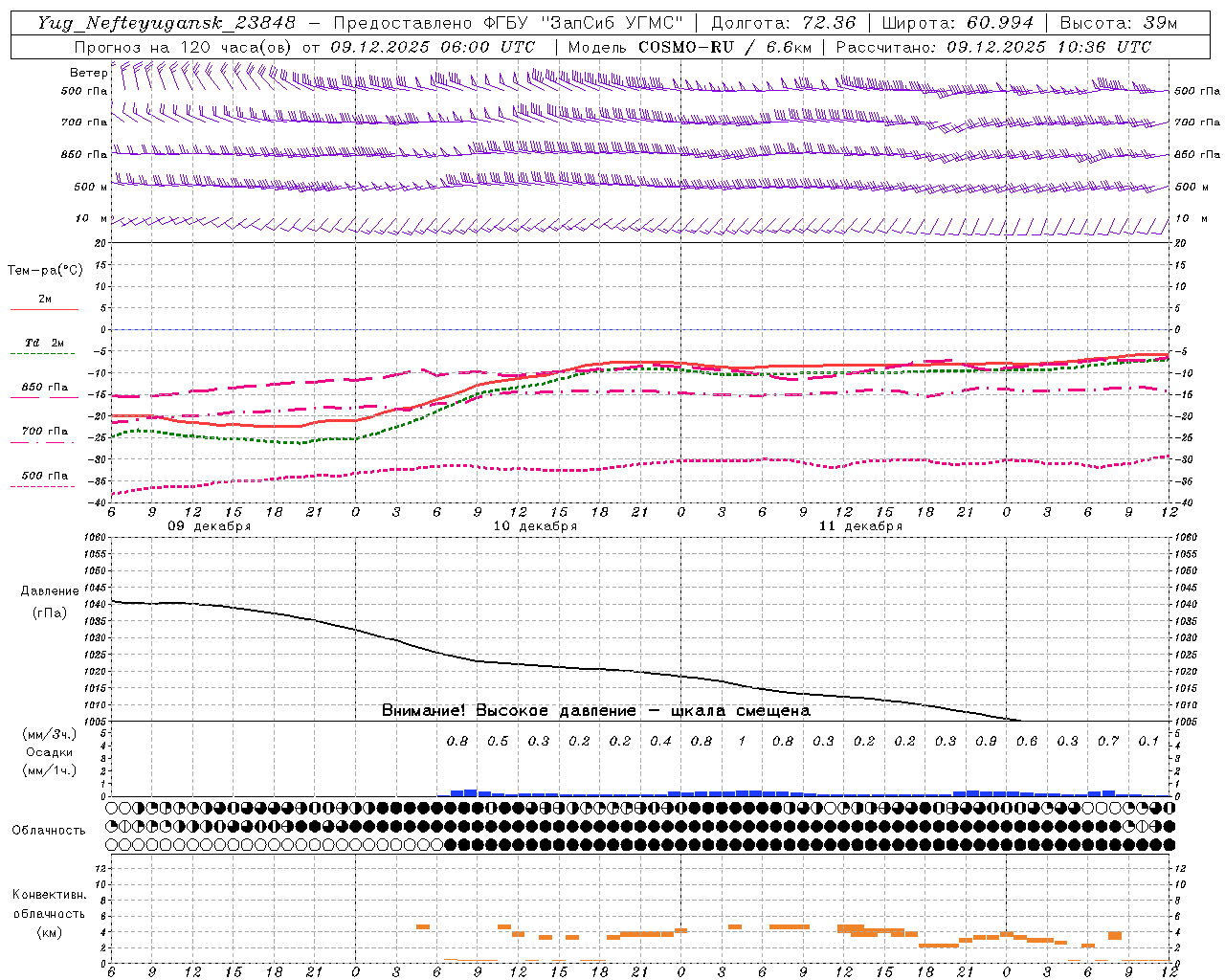1225x980 pixels.
Task: Click the Давление pressure panel label
Action: (49, 591)
